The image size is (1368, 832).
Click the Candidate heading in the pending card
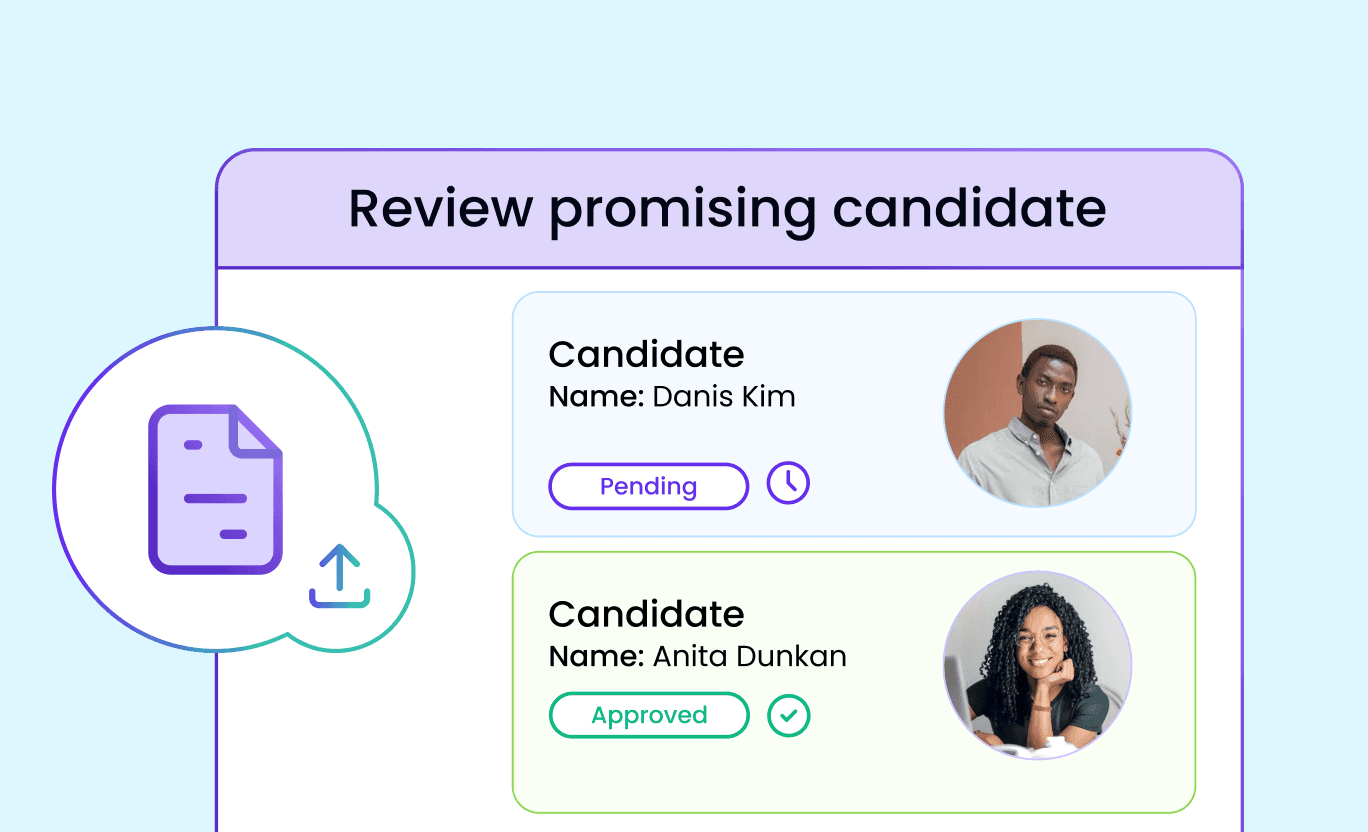click(646, 354)
